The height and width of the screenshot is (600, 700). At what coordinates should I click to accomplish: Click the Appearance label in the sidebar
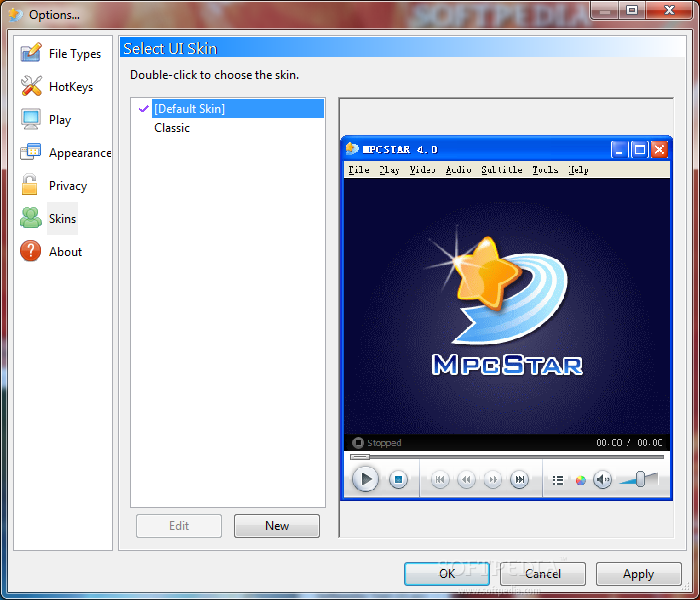click(x=80, y=153)
